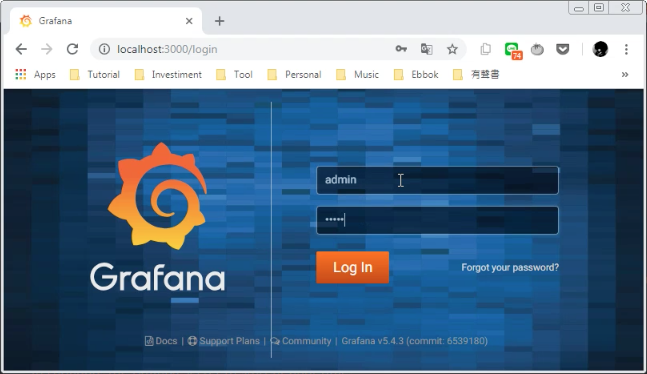
Task: Expand the hidden bookmarks chevron
Action: click(x=625, y=74)
